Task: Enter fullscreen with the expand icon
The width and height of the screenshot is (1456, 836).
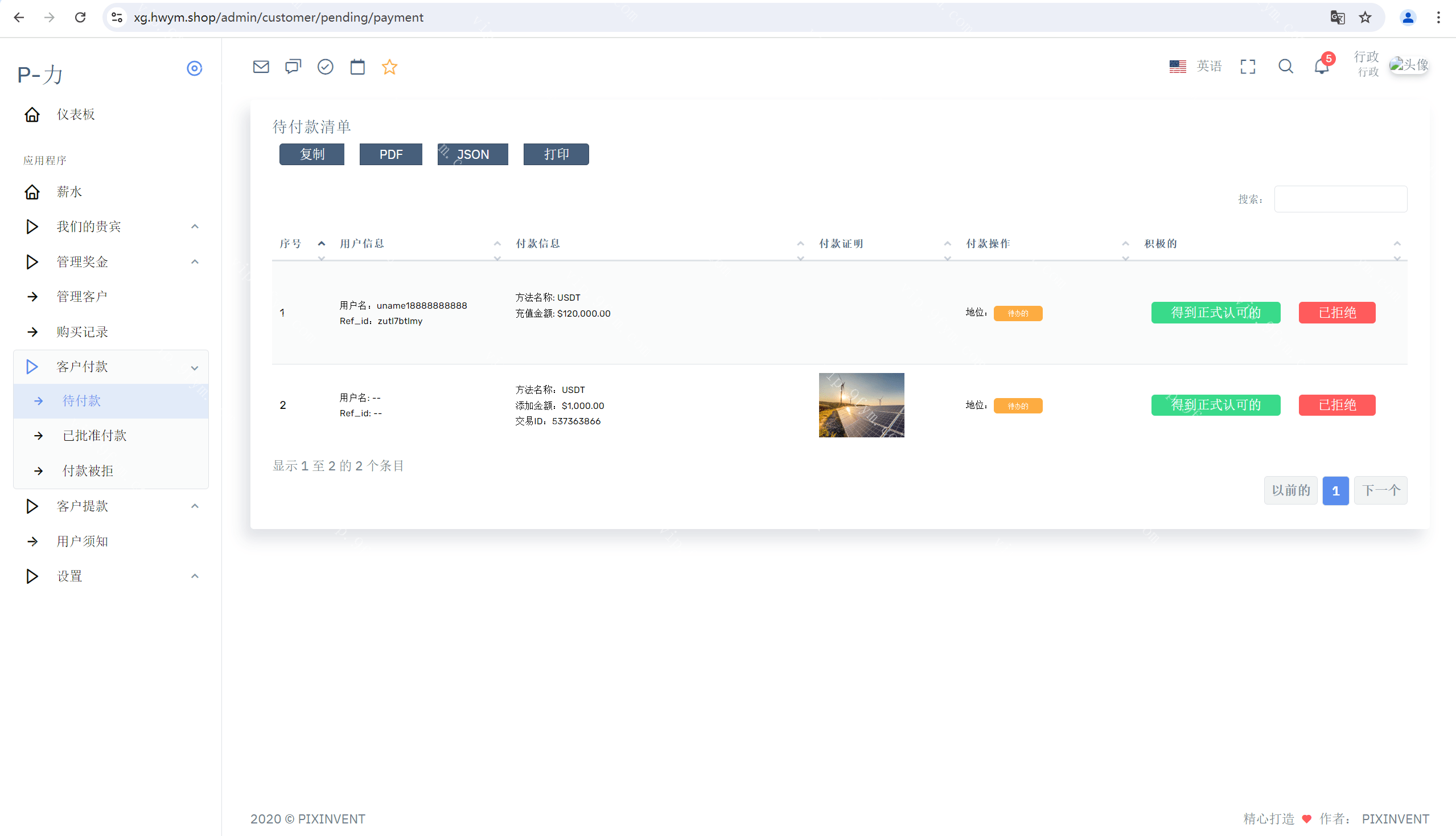Action: [1248, 67]
